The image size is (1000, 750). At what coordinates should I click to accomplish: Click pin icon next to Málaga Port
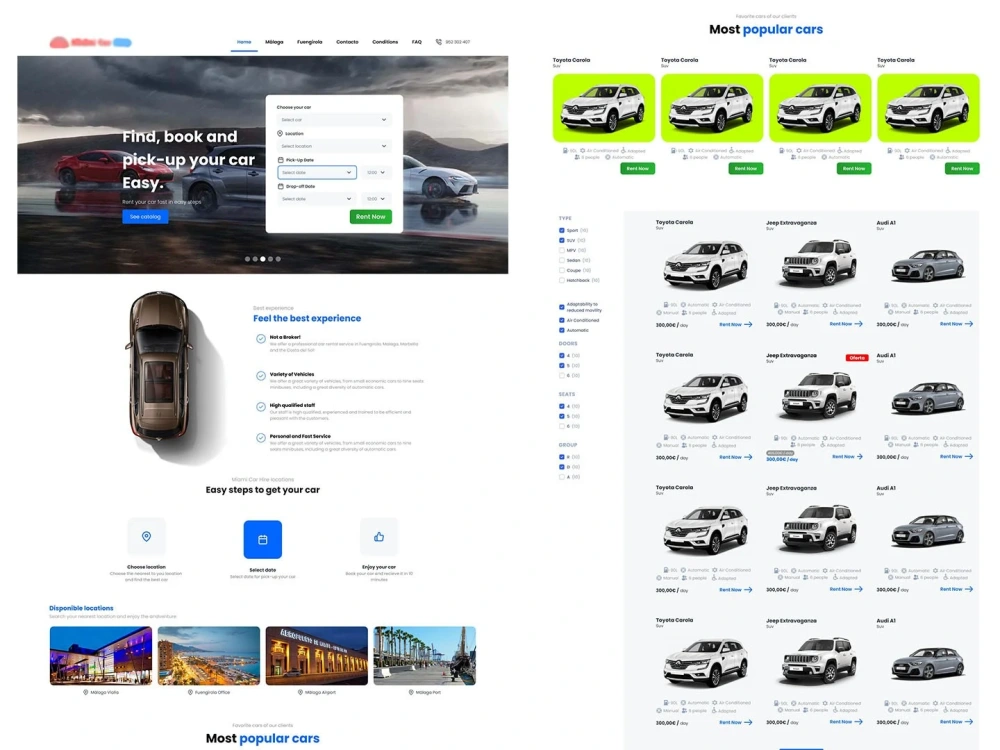click(411, 692)
